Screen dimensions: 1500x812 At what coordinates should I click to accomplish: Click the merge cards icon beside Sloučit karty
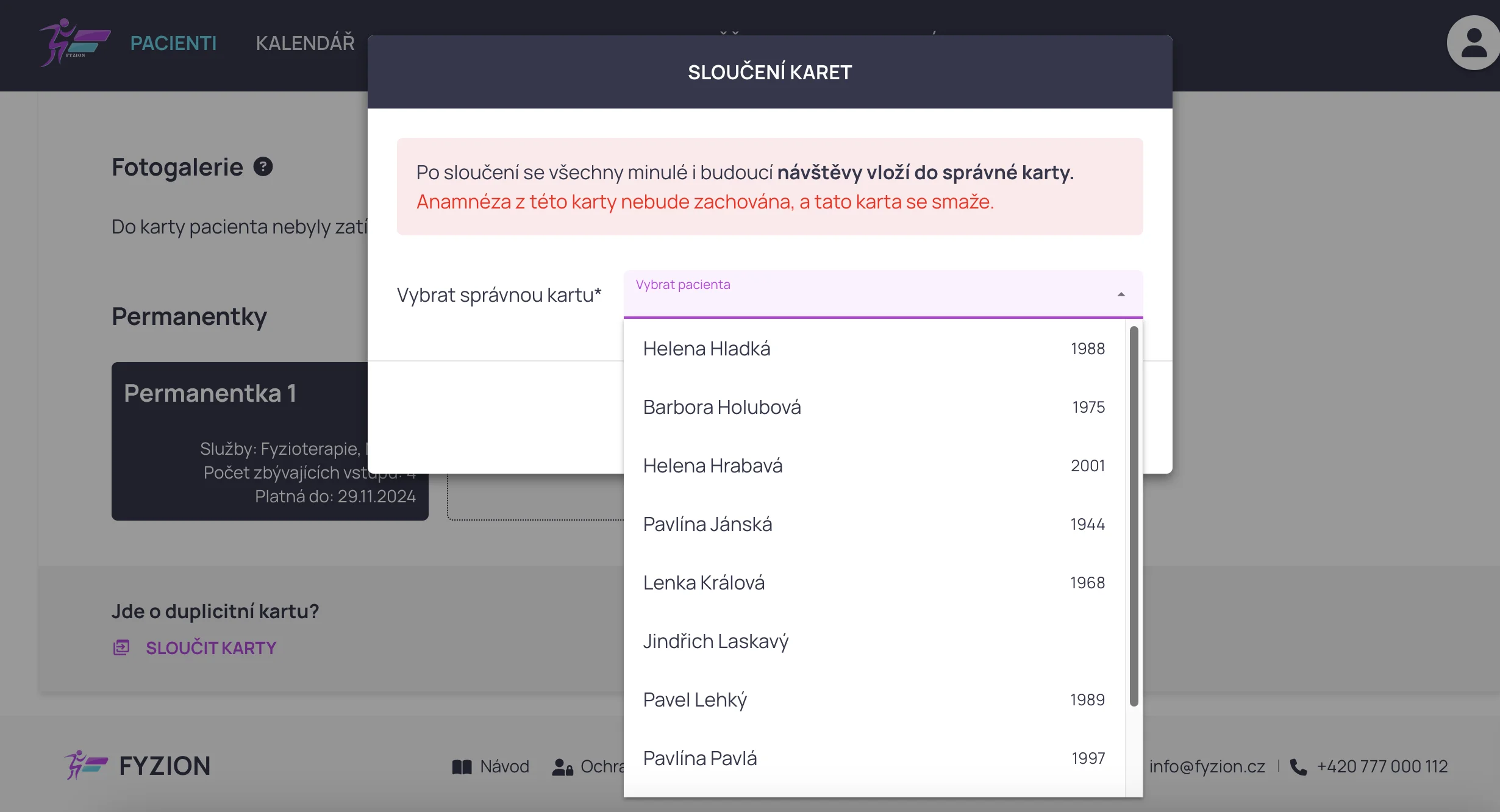[x=121, y=647]
